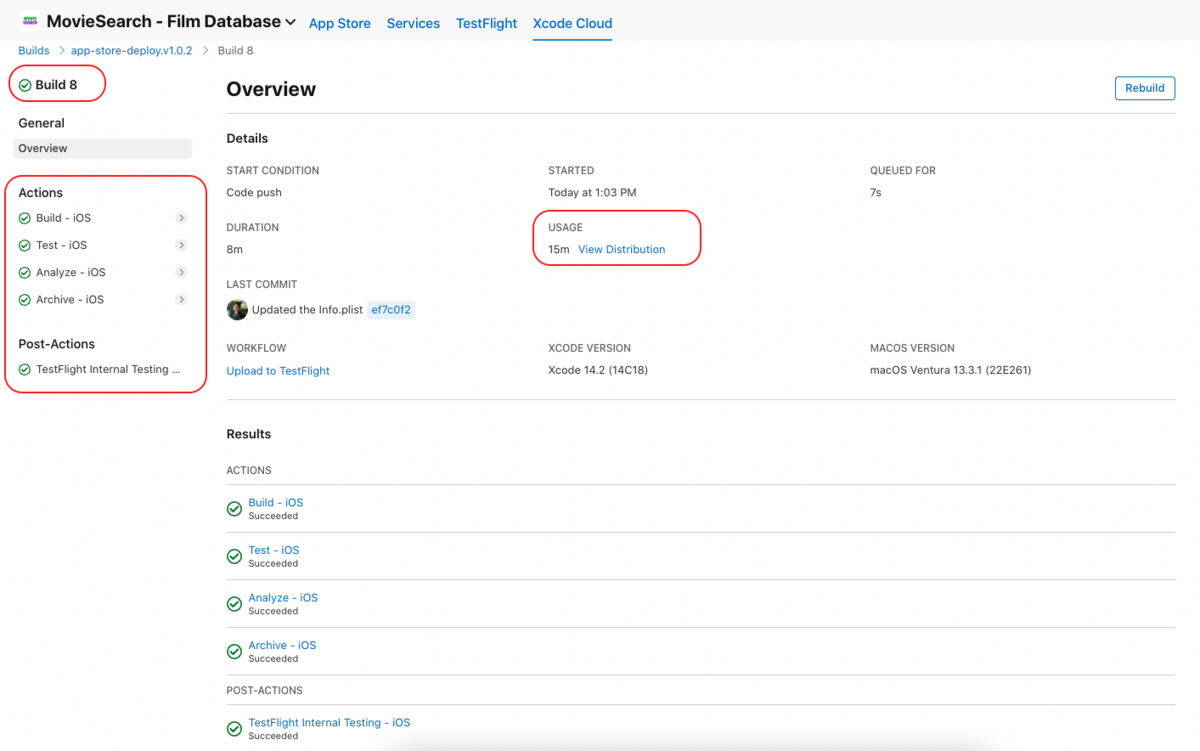
Task: Click the '7s' queued for value
Action: click(876, 192)
